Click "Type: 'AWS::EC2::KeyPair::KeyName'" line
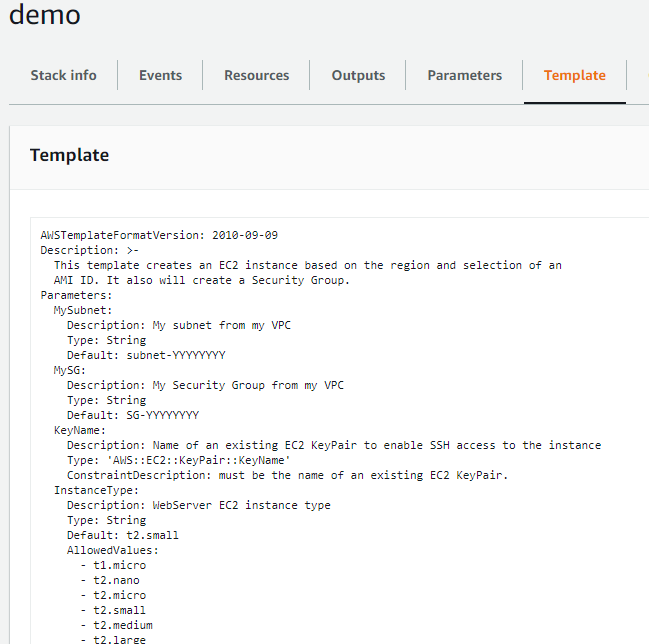The height and width of the screenshot is (644, 649). [178, 460]
